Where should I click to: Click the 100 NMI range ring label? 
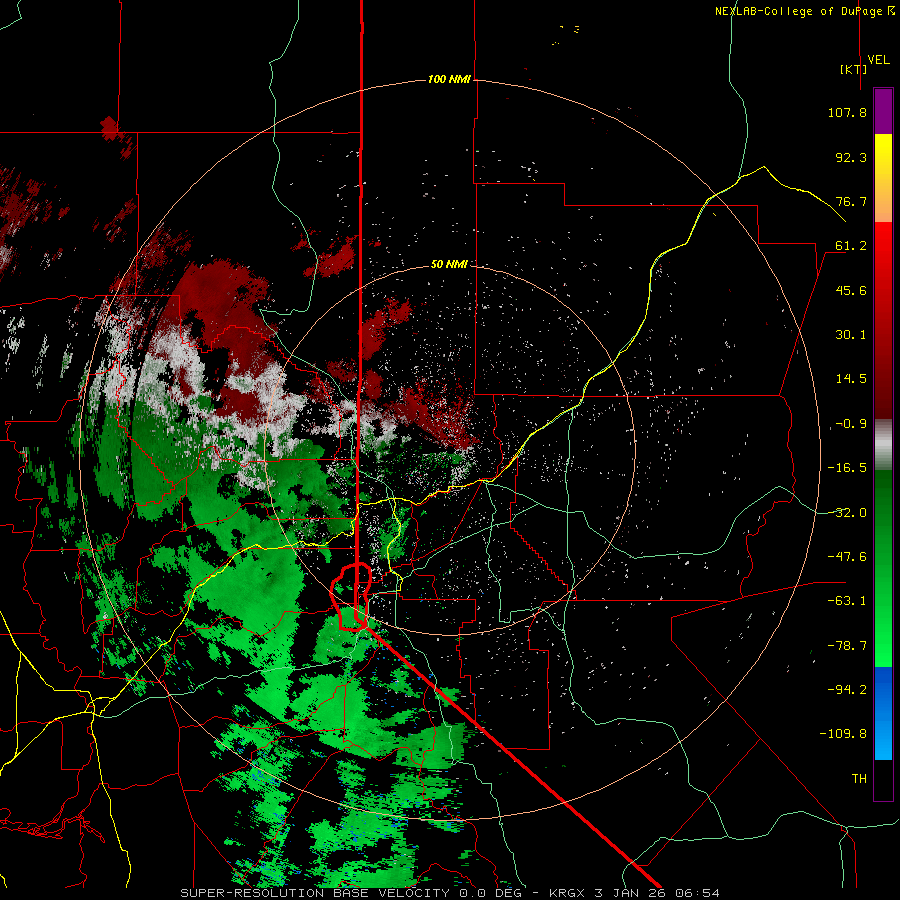pyautogui.click(x=449, y=79)
